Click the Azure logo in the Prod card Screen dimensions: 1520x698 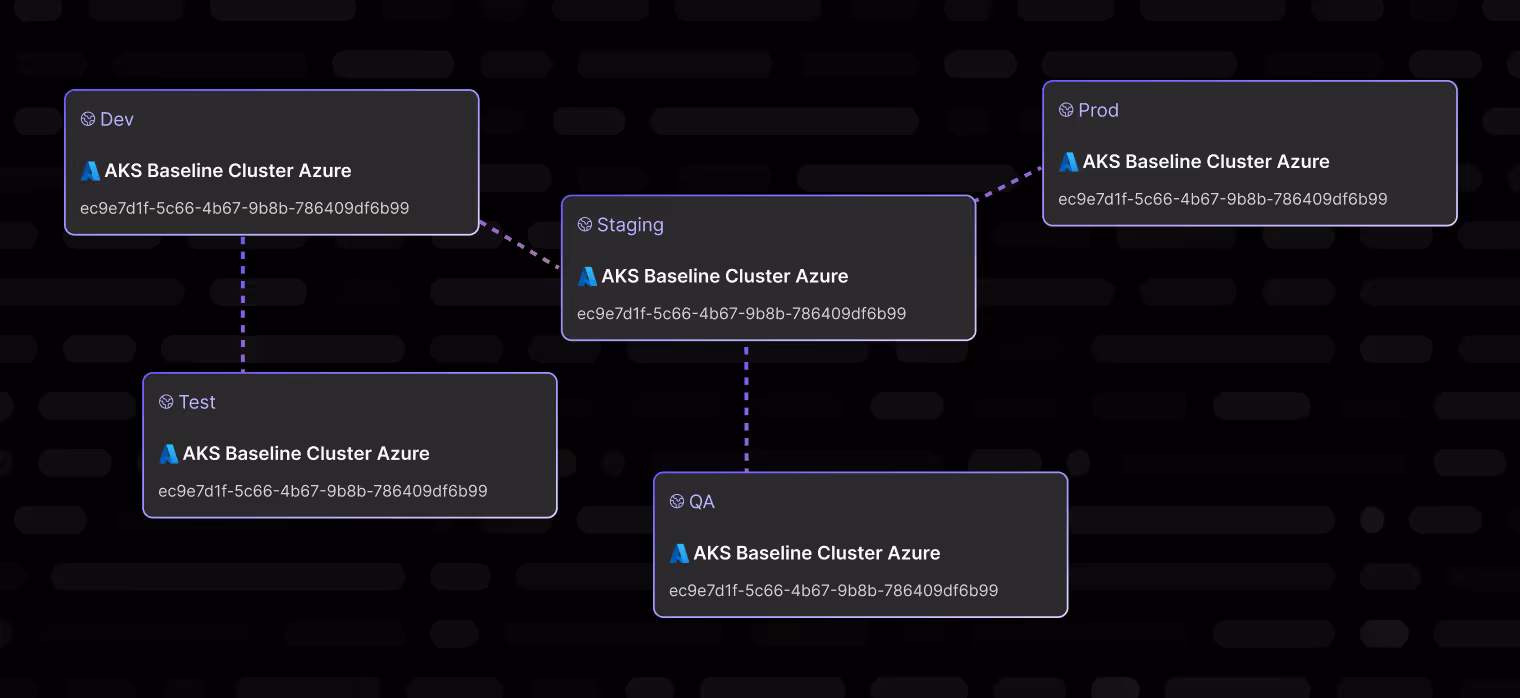[x=1069, y=162]
